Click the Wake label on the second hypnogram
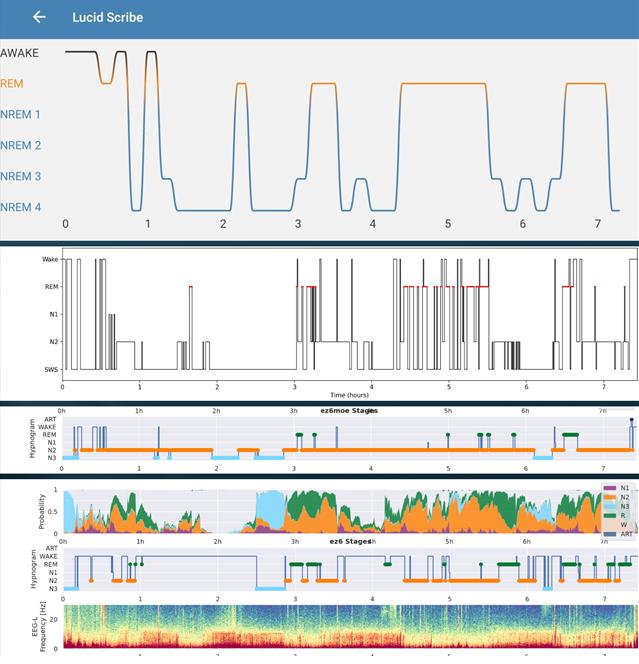The height and width of the screenshot is (664, 639). [50, 259]
